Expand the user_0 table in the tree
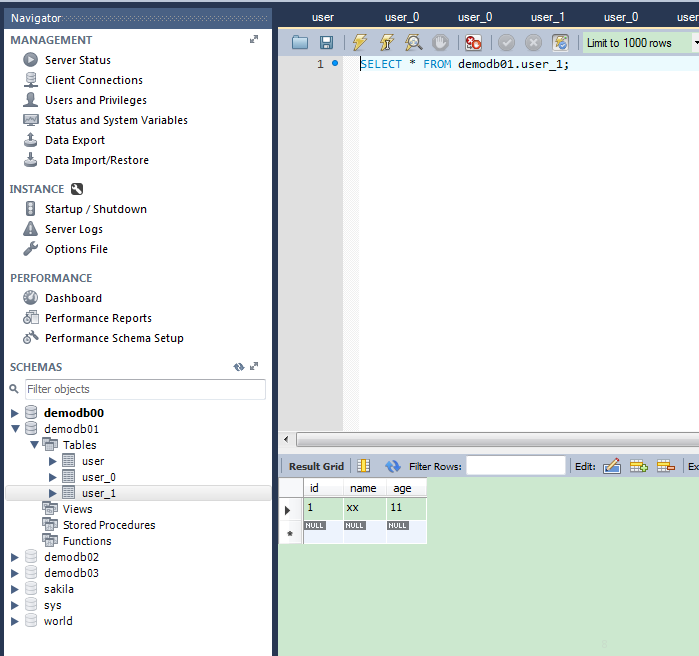699x656 pixels. click(x=53, y=477)
